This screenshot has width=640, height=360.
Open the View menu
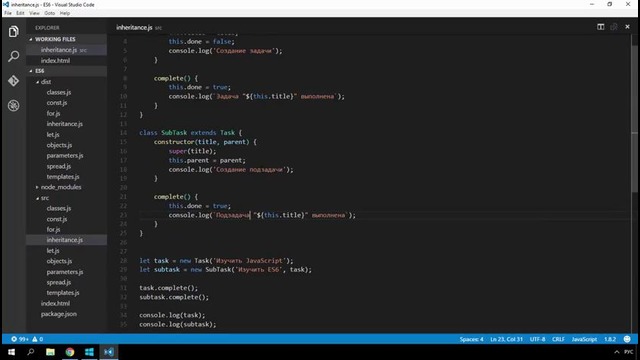[34, 13]
